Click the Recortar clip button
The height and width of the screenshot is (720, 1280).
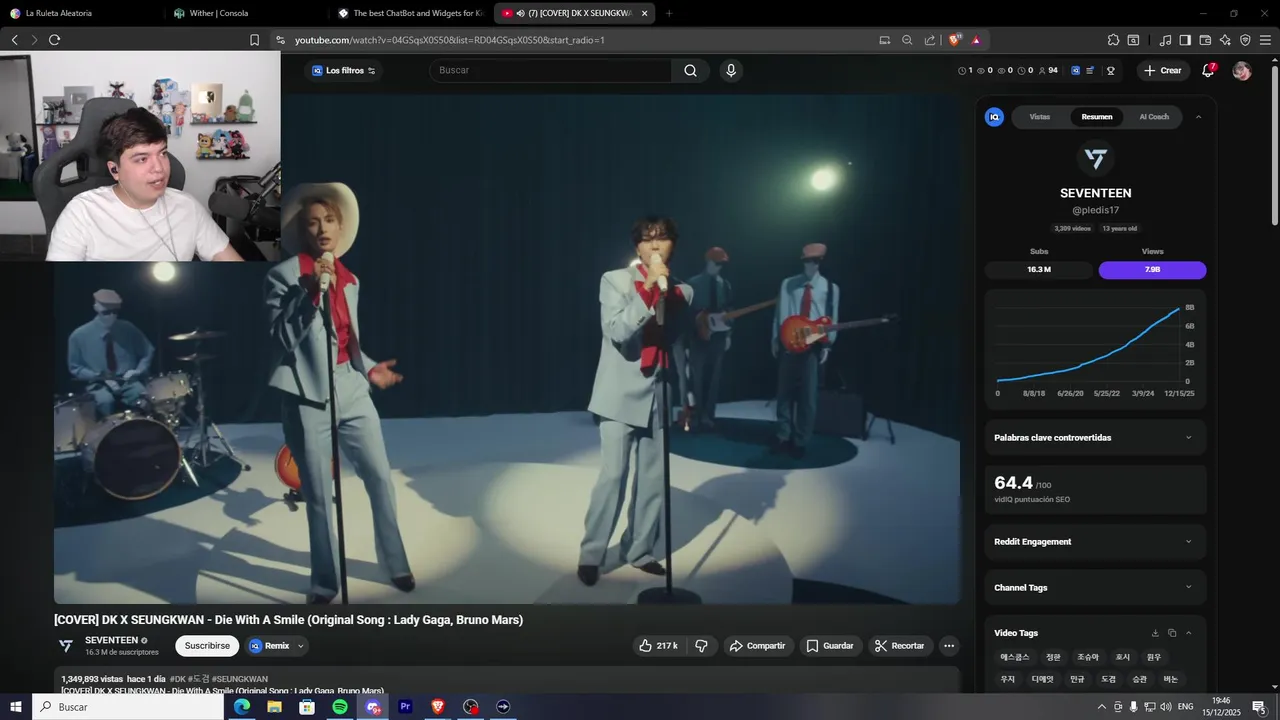pos(900,646)
